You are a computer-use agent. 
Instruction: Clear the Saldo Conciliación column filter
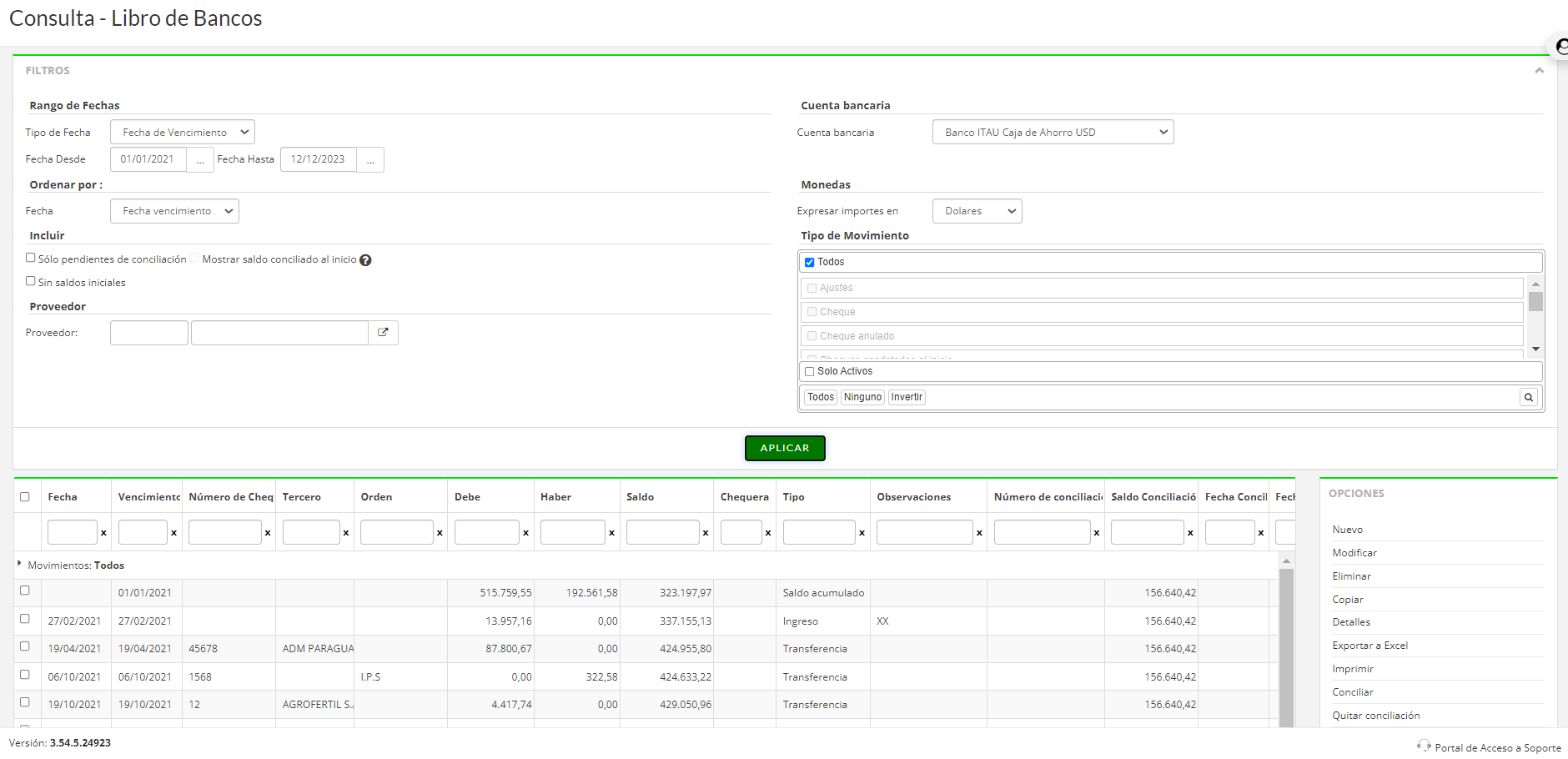pos(1190,533)
